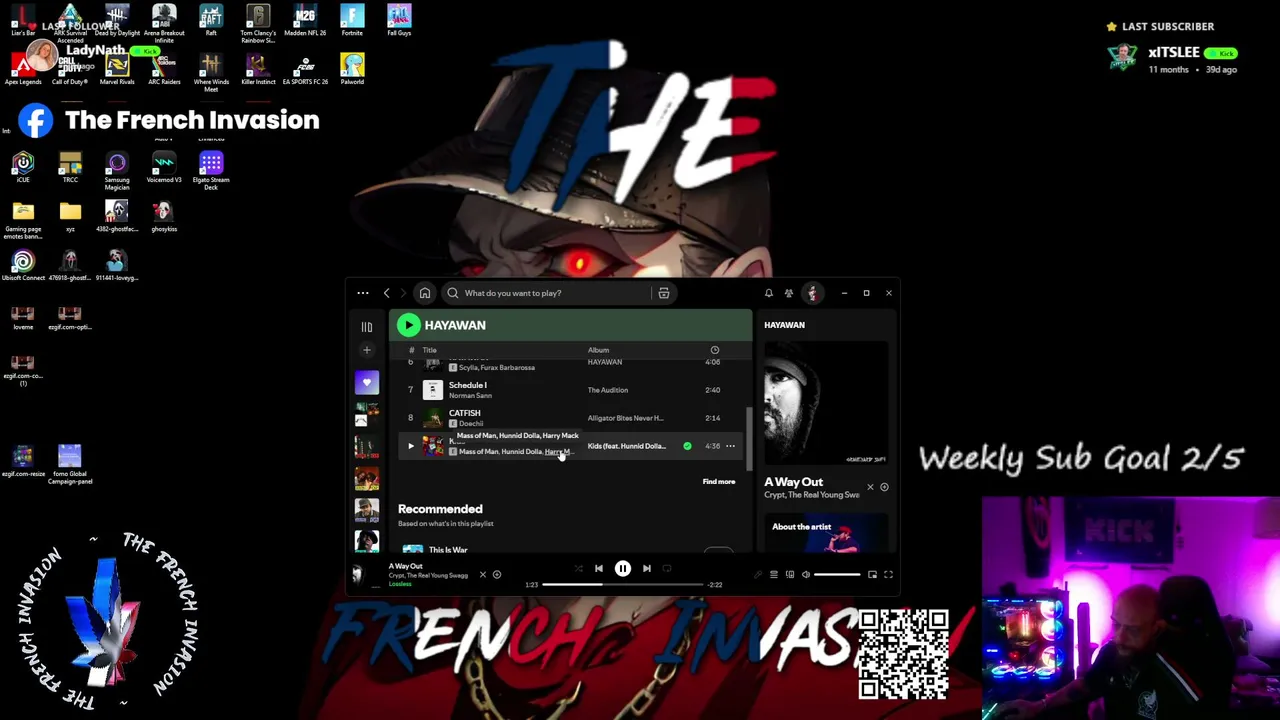Viewport: 1280px width, 720px height.
Task: Expand Your Library sidebar
Action: tap(367, 327)
